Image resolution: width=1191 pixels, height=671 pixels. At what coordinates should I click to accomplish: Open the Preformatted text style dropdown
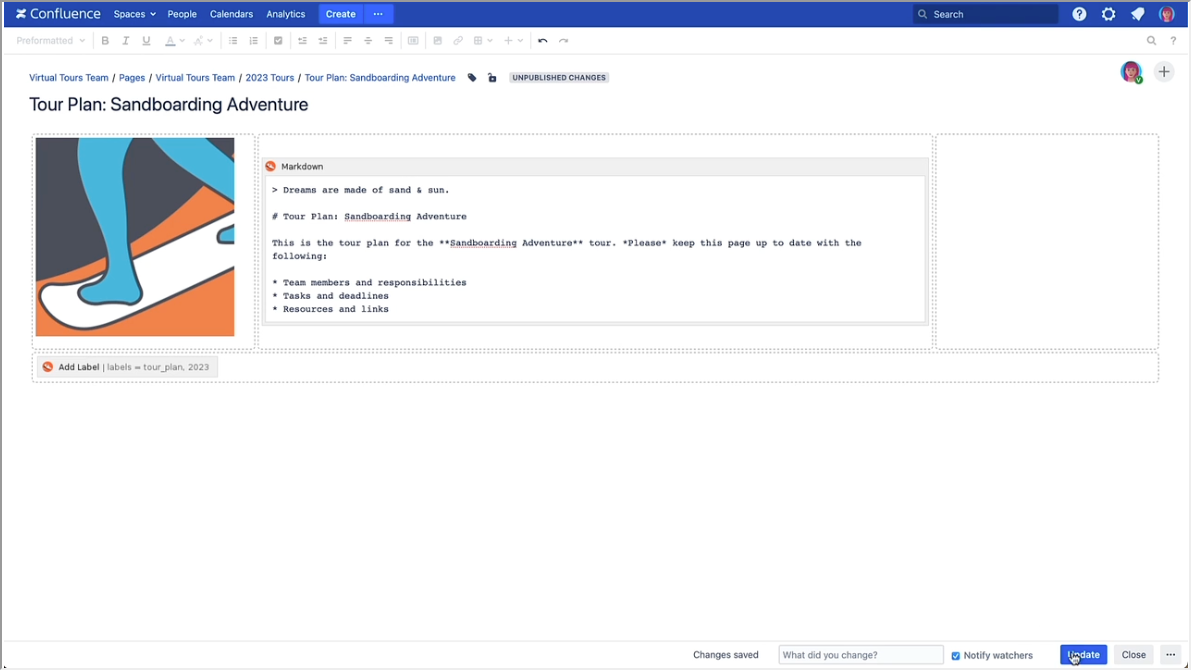point(48,40)
